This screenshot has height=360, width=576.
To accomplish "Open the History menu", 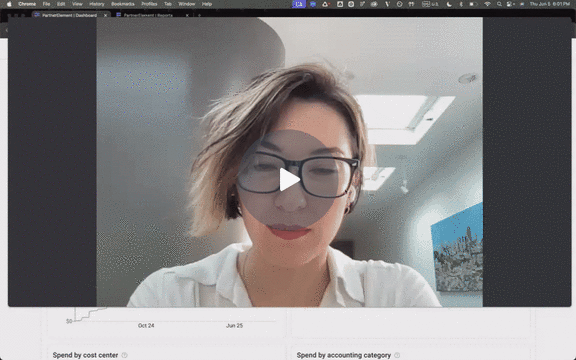I will 97,4.
